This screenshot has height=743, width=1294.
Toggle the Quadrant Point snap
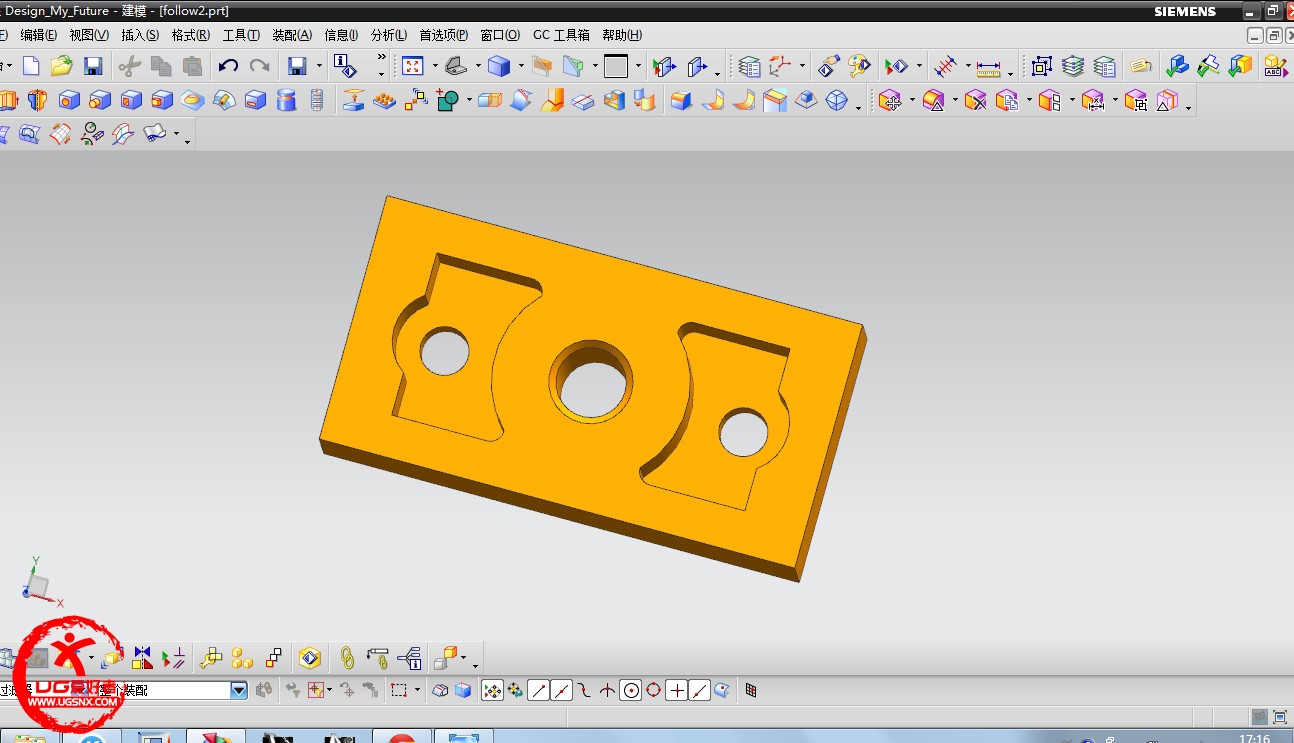(x=653, y=690)
